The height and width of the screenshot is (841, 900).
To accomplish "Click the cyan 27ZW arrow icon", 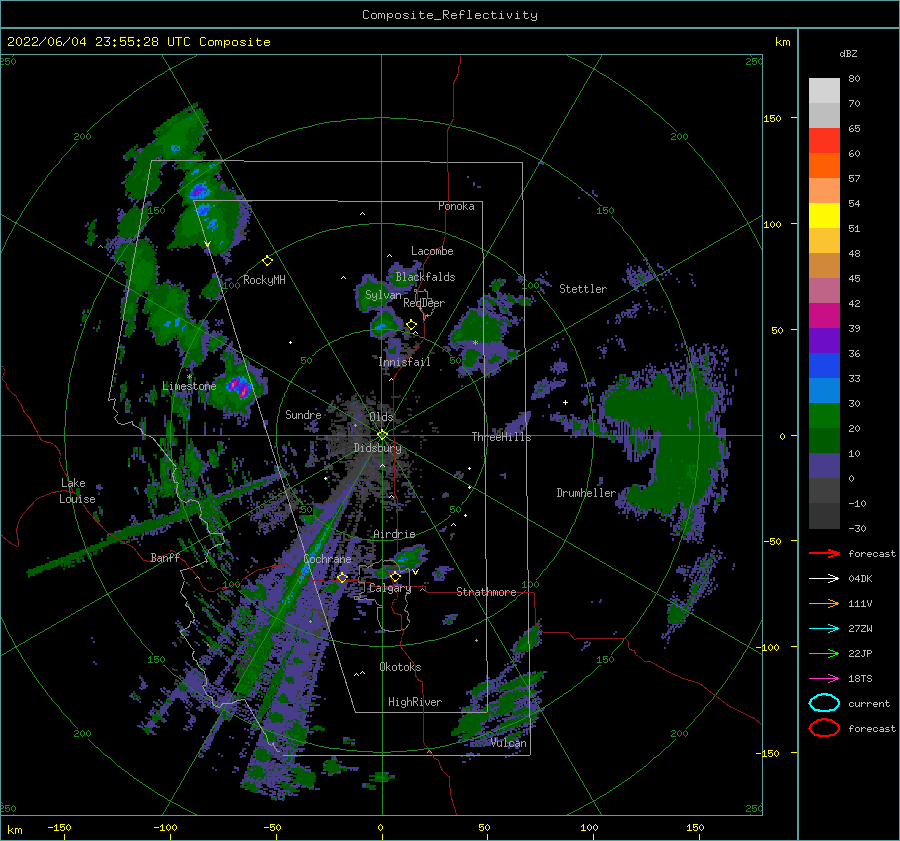I will 824,629.
